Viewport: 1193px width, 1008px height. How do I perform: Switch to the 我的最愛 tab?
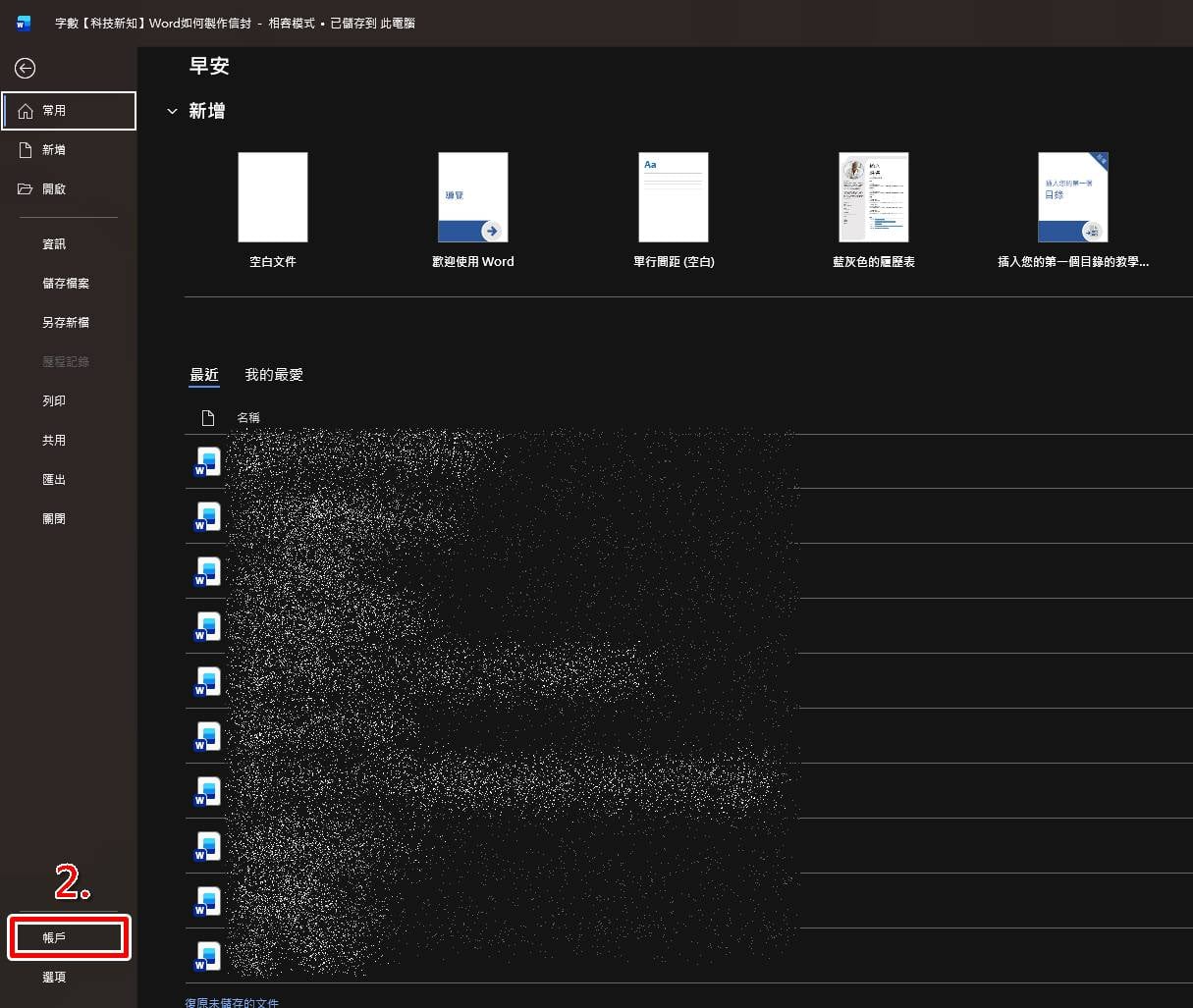(274, 375)
